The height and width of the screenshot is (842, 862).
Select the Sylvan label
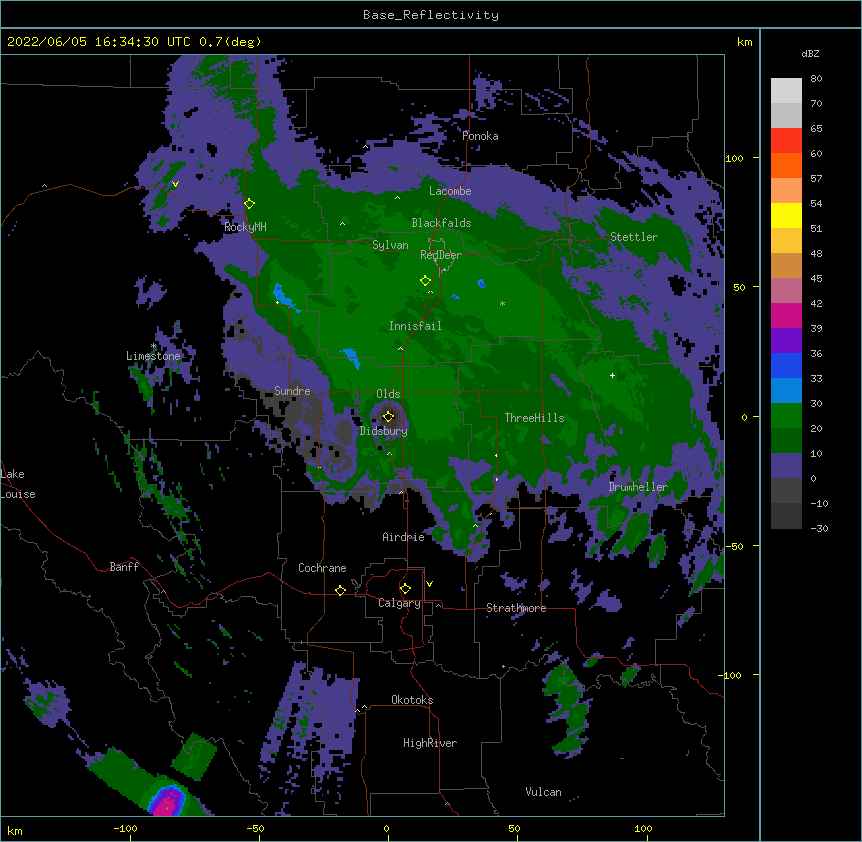(390, 245)
